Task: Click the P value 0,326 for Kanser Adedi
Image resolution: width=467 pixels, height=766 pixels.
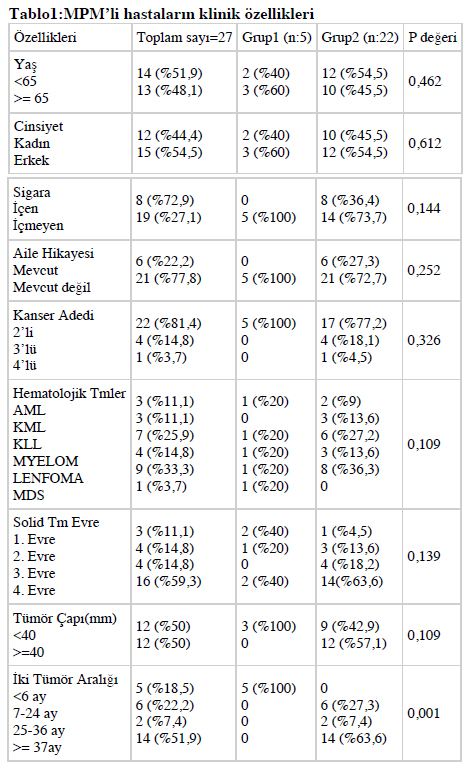Action: coord(424,340)
